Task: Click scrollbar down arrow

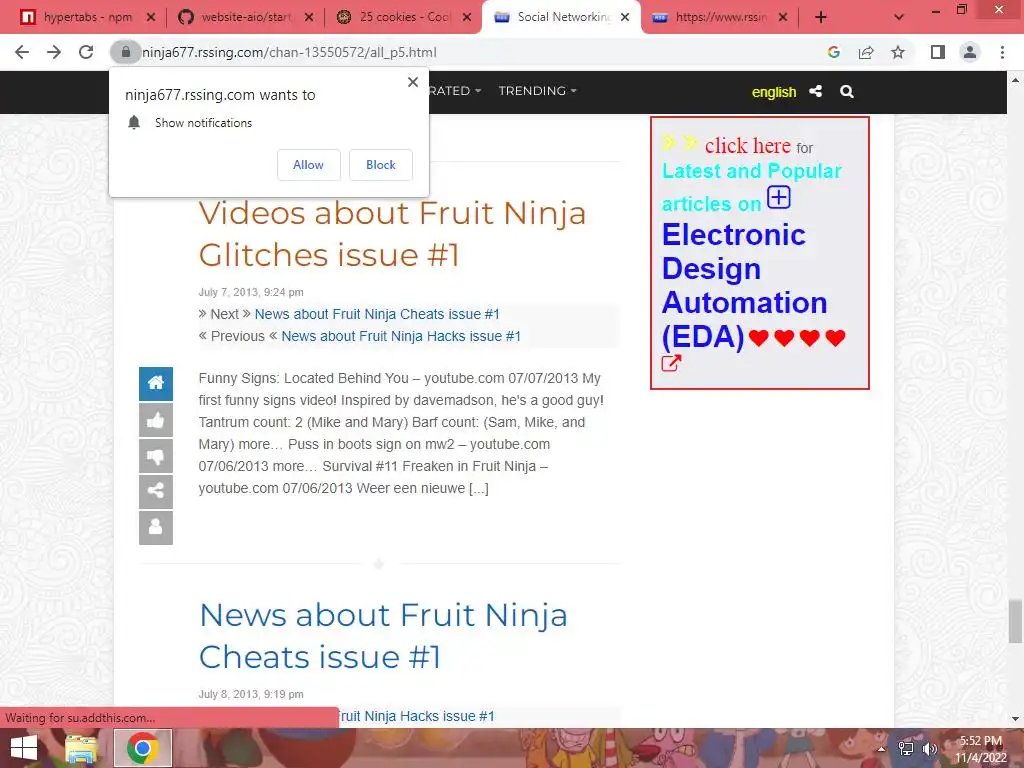Action: tap(1015, 719)
